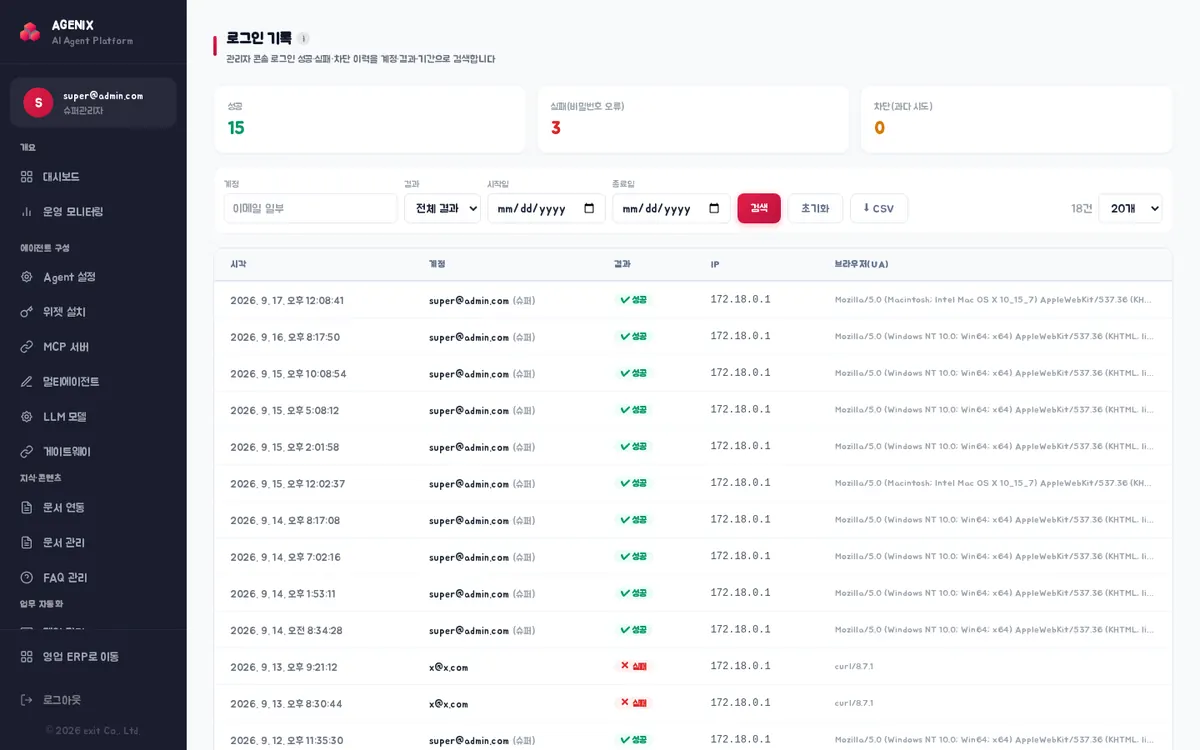Open the 종료일 calendar picker
The height and width of the screenshot is (750, 1200).
point(714,208)
